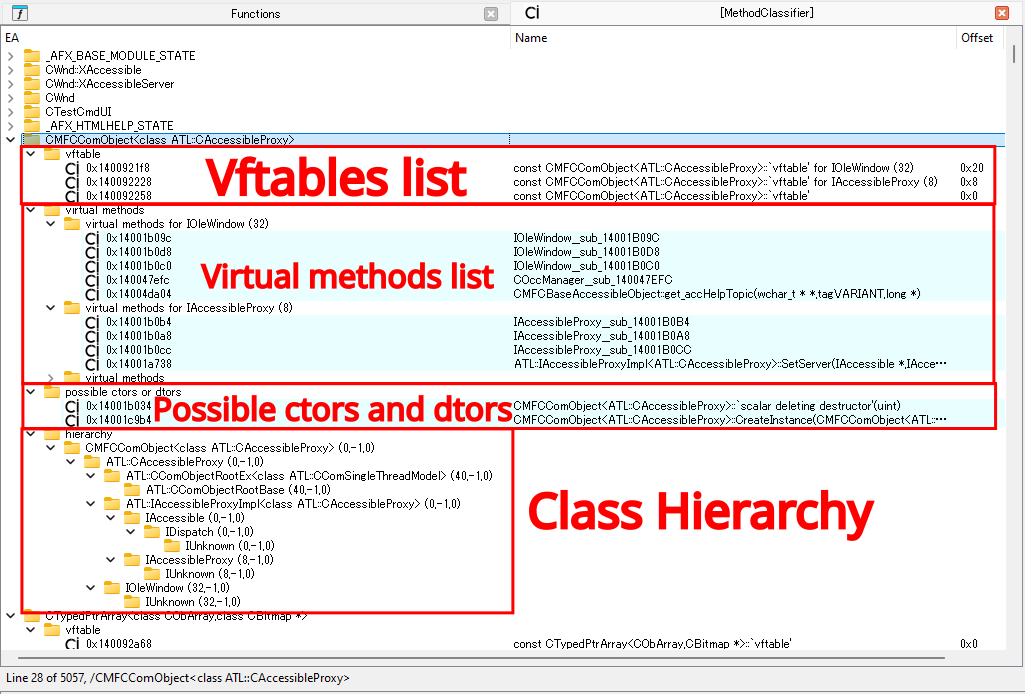Close the Functions tab
The height and width of the screenshot is (694, 1025).
[x=491, y=14]
